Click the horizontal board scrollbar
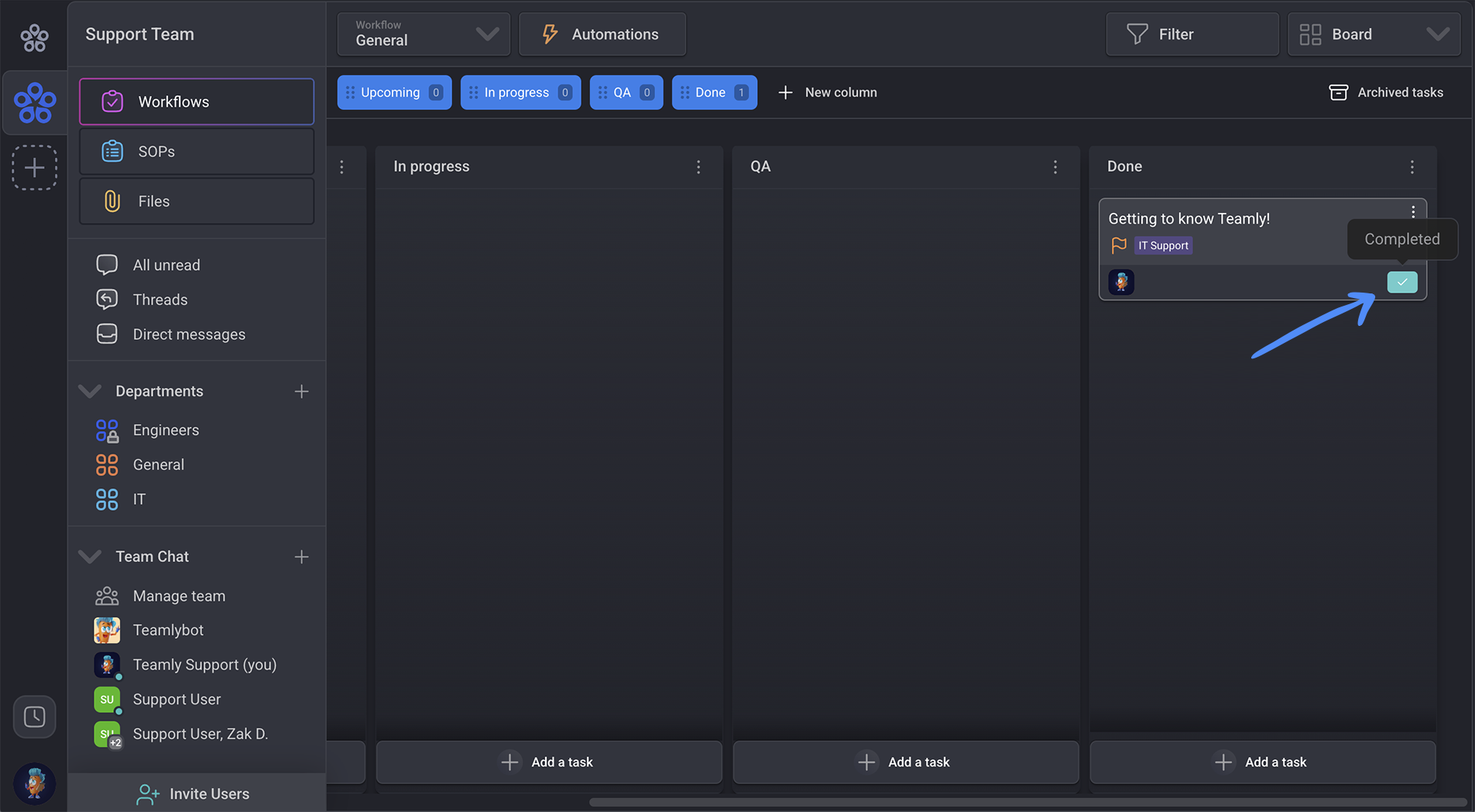Viewport: 1475px width, 812px height. coord(1027,802)
